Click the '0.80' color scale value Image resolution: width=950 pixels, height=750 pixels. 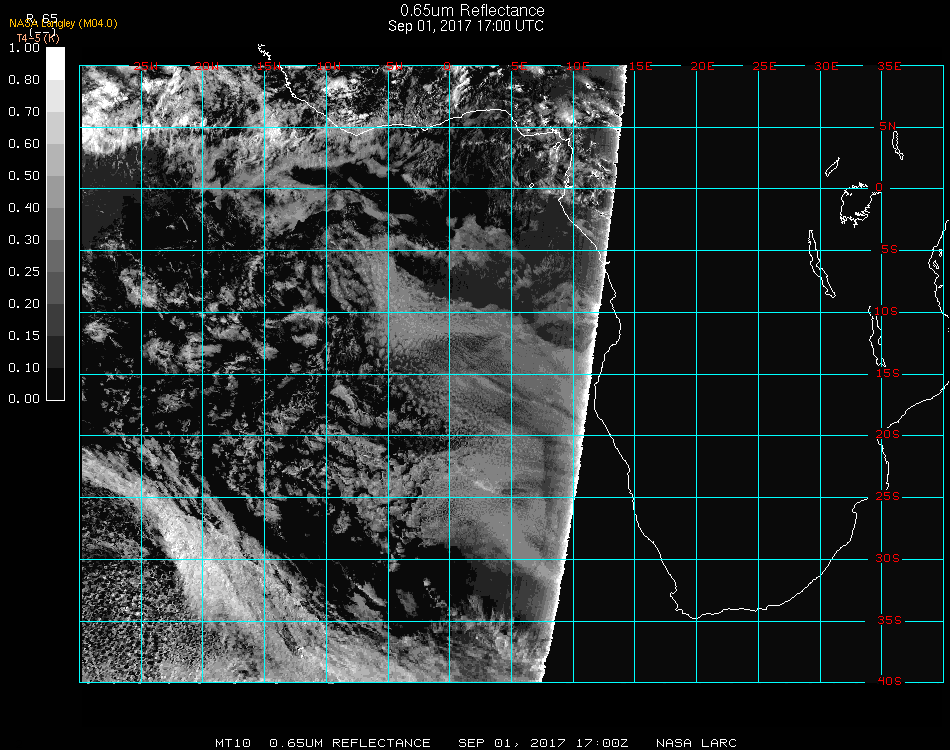24,79
